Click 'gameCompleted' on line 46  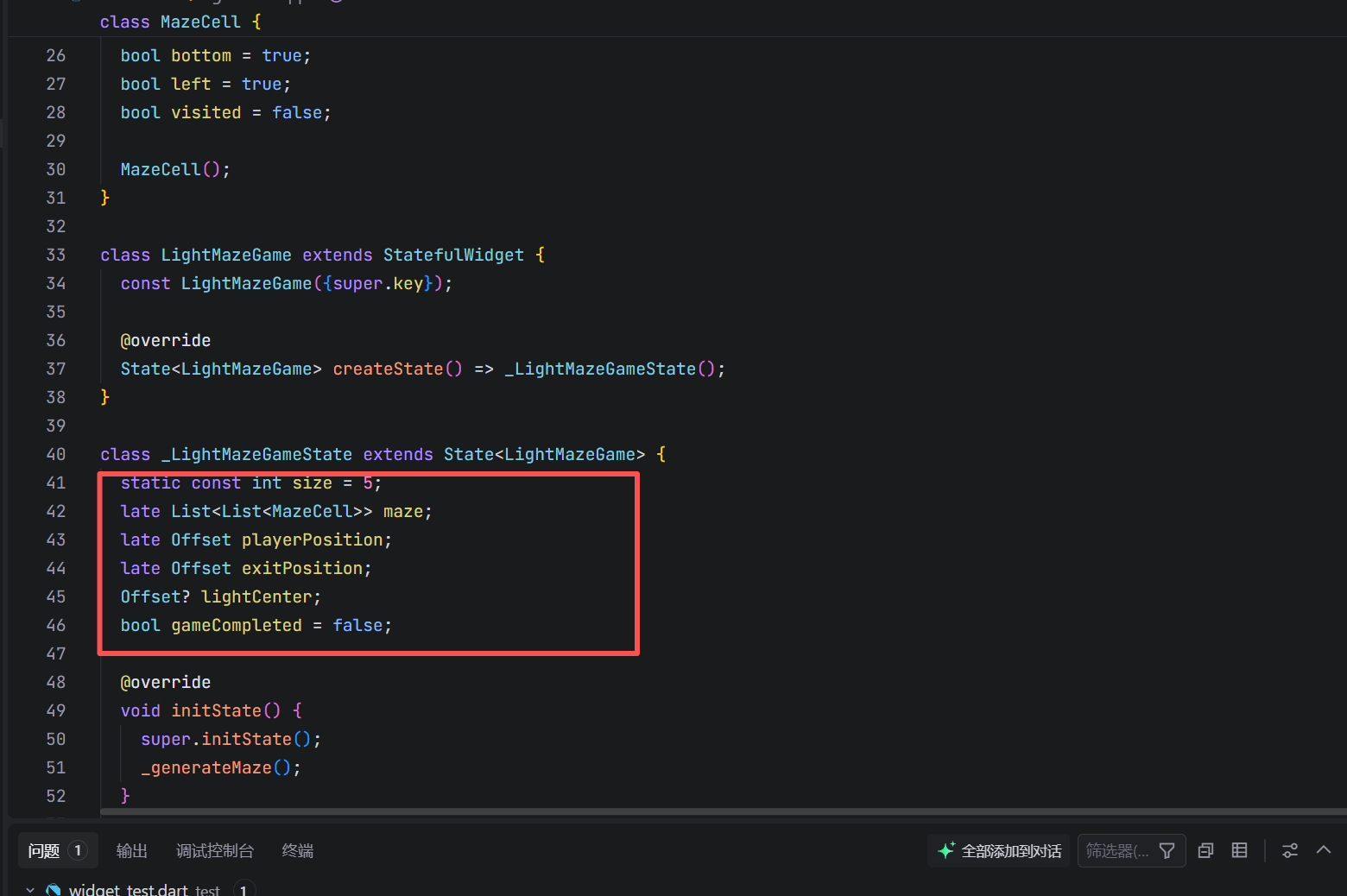point(237,625)
